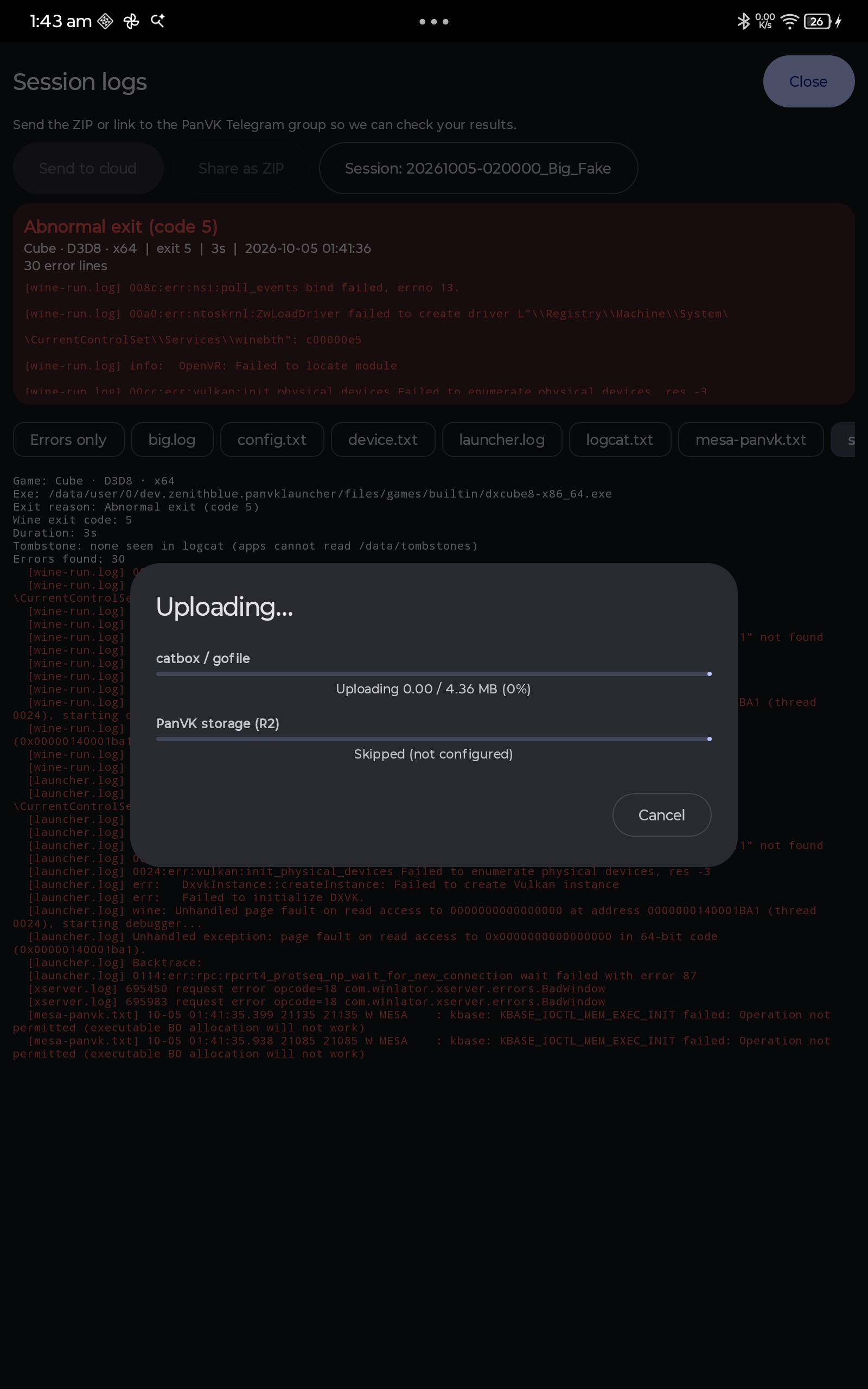
Task: Tap the Wi-Fi status icon
Action: click(x=790, y=21)
